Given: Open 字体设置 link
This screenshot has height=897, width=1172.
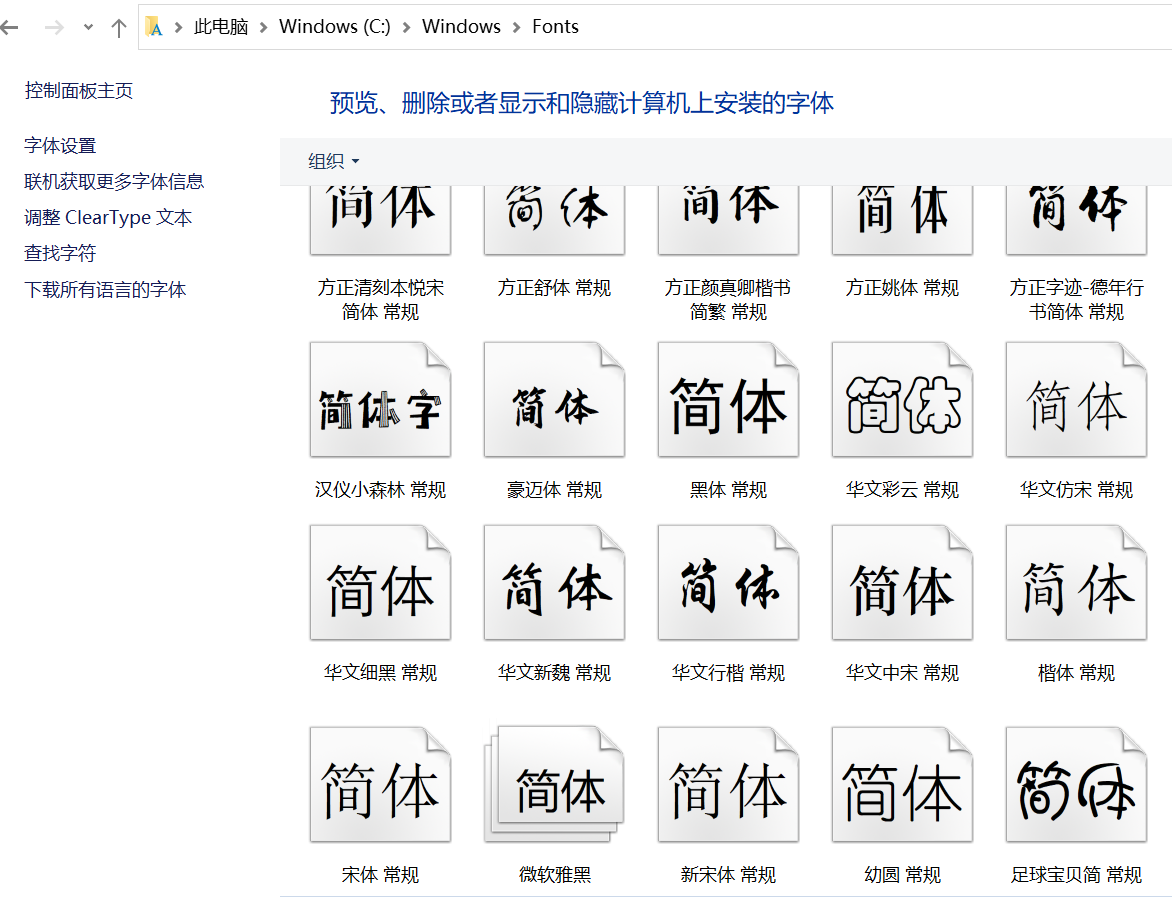Looking at the screenshot, I should (60, 146).
